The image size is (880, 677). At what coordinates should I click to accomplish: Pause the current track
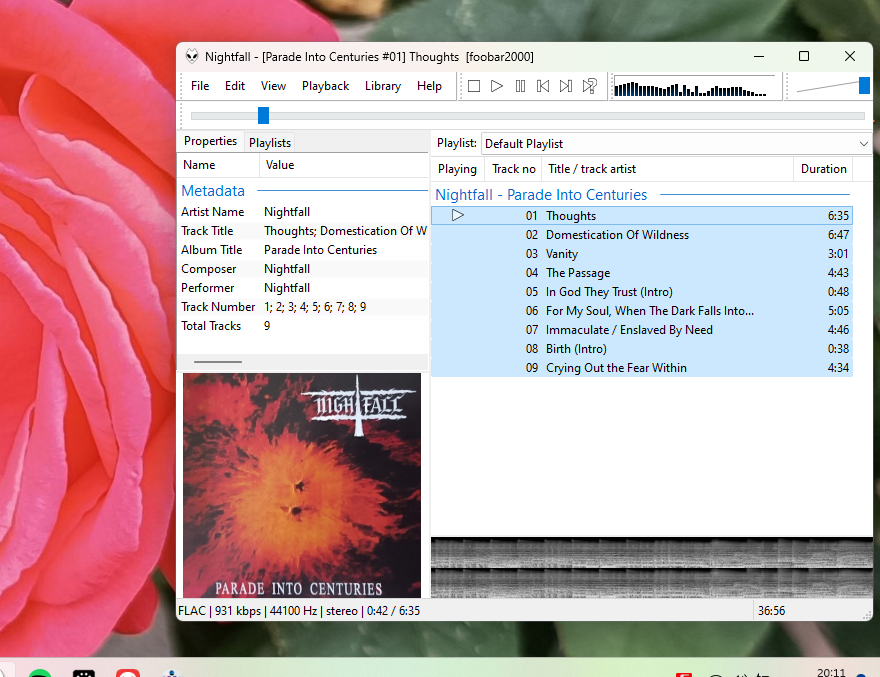520,86
